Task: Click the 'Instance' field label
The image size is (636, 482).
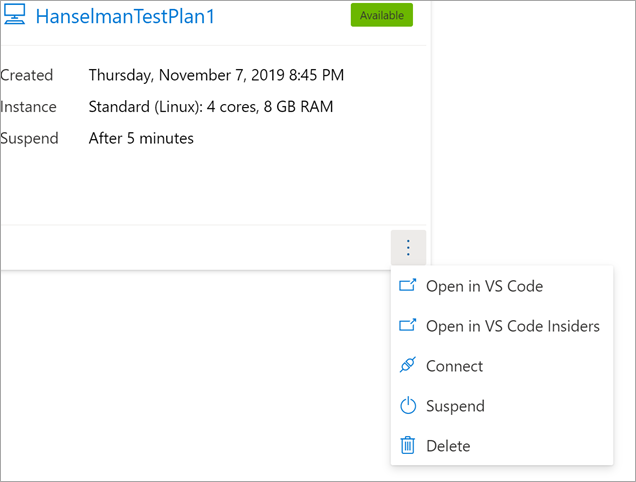Action: 28,107
